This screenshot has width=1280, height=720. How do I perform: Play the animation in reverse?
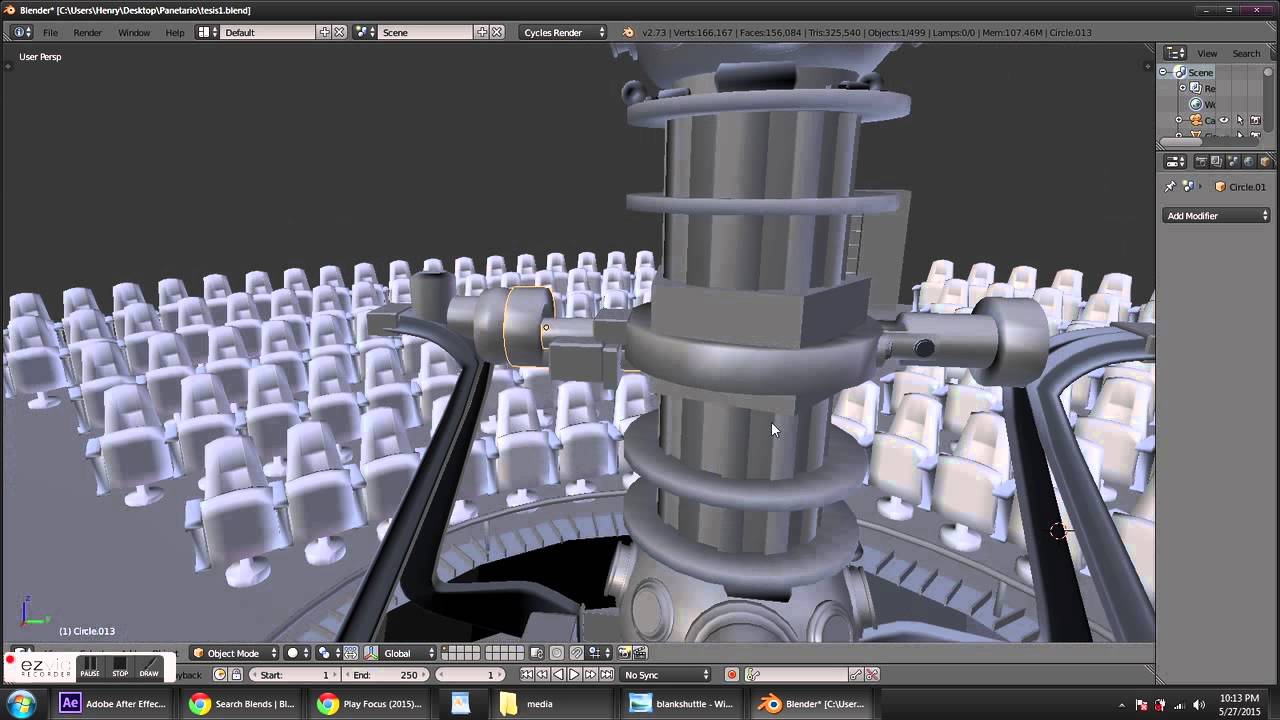pyautogui.click(x=558, y=675)
